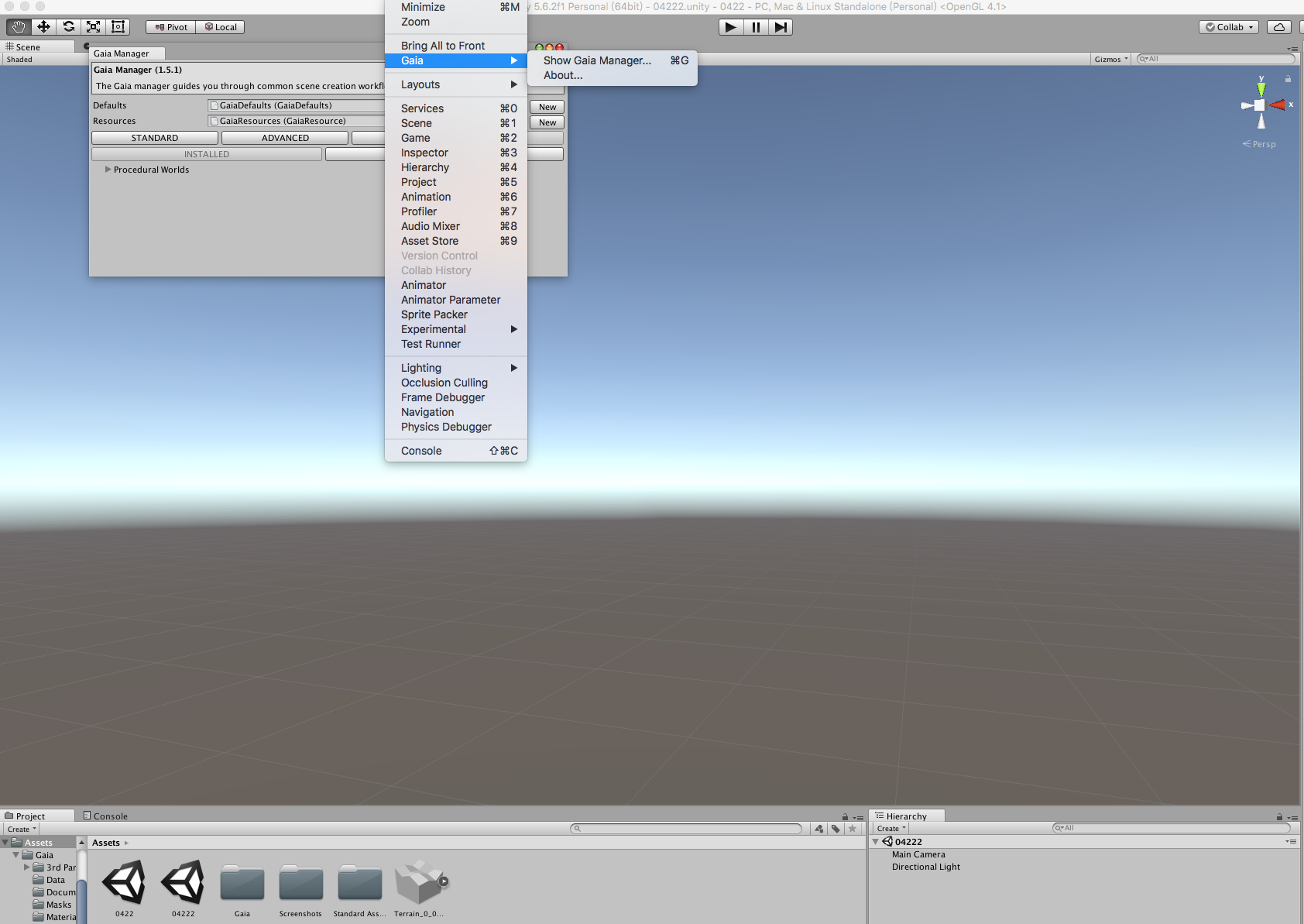This screenshot has height=924, width=1304.
Task: Open the Hierarchy panel options menu
Action: [x=1292, y=817]
